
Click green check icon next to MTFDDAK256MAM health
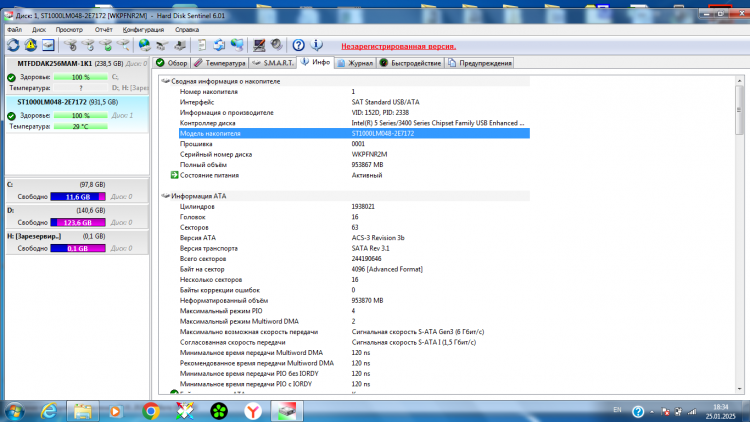11,78
